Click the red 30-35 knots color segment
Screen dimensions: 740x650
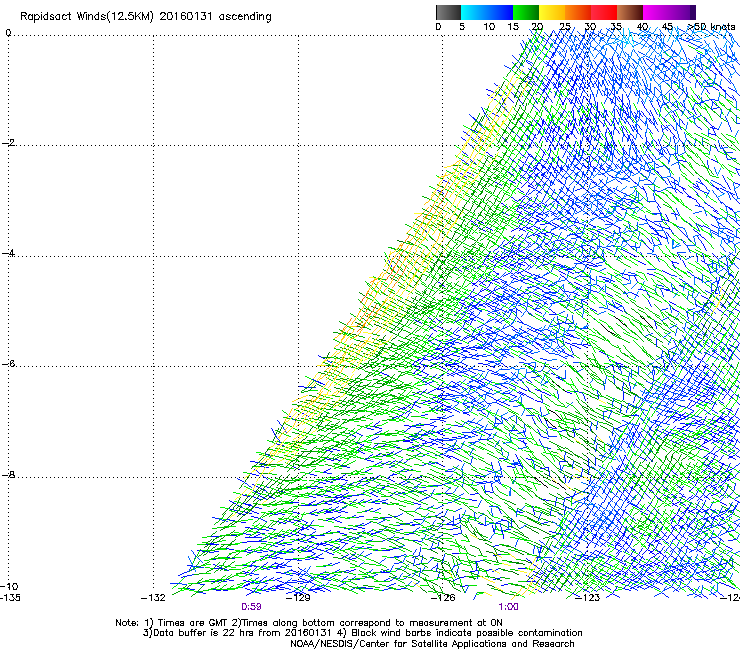604,12
